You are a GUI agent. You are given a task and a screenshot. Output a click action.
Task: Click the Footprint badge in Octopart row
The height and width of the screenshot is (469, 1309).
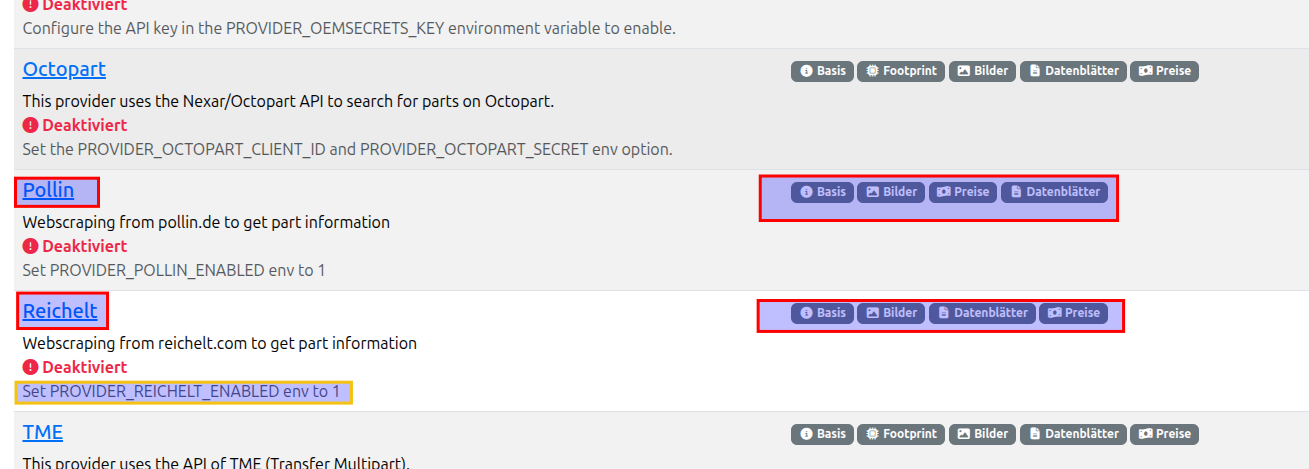tap(901, 71)
